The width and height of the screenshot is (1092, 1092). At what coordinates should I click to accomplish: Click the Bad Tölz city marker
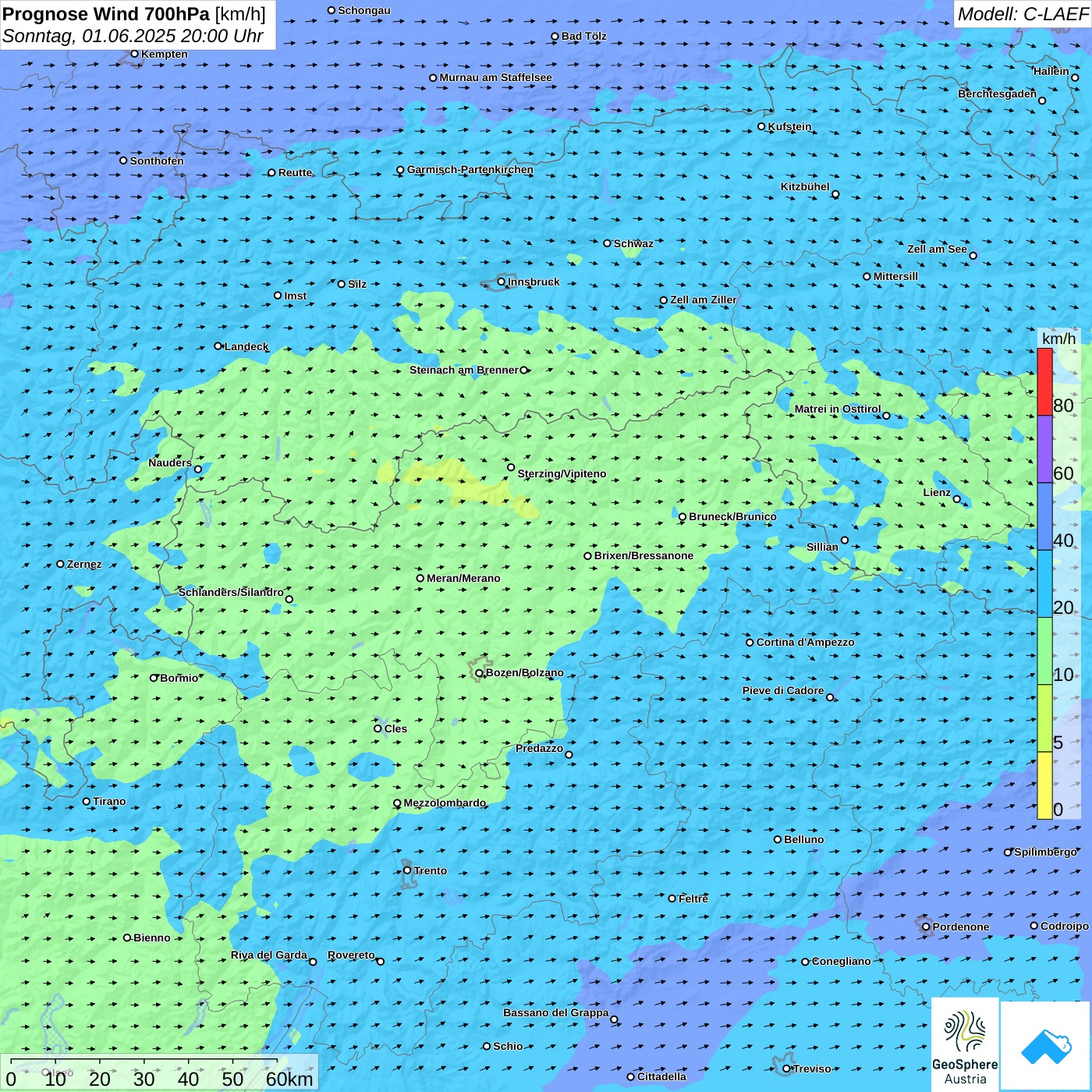point(555,37)
